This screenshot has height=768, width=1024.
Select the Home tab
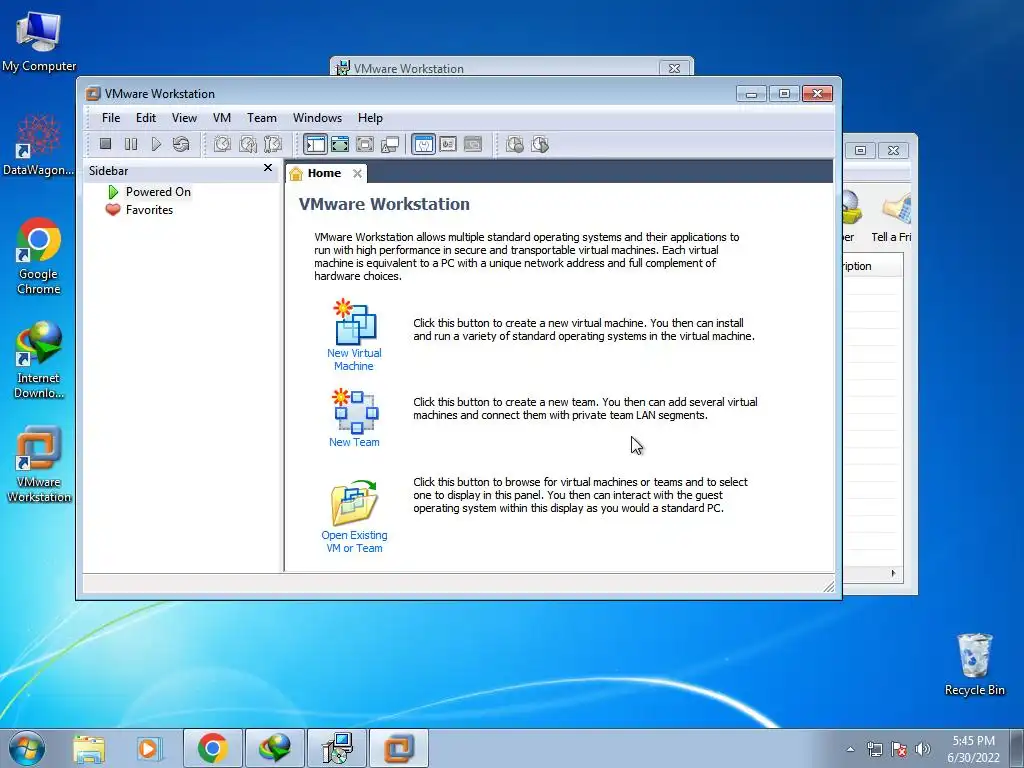coord(325,173)
